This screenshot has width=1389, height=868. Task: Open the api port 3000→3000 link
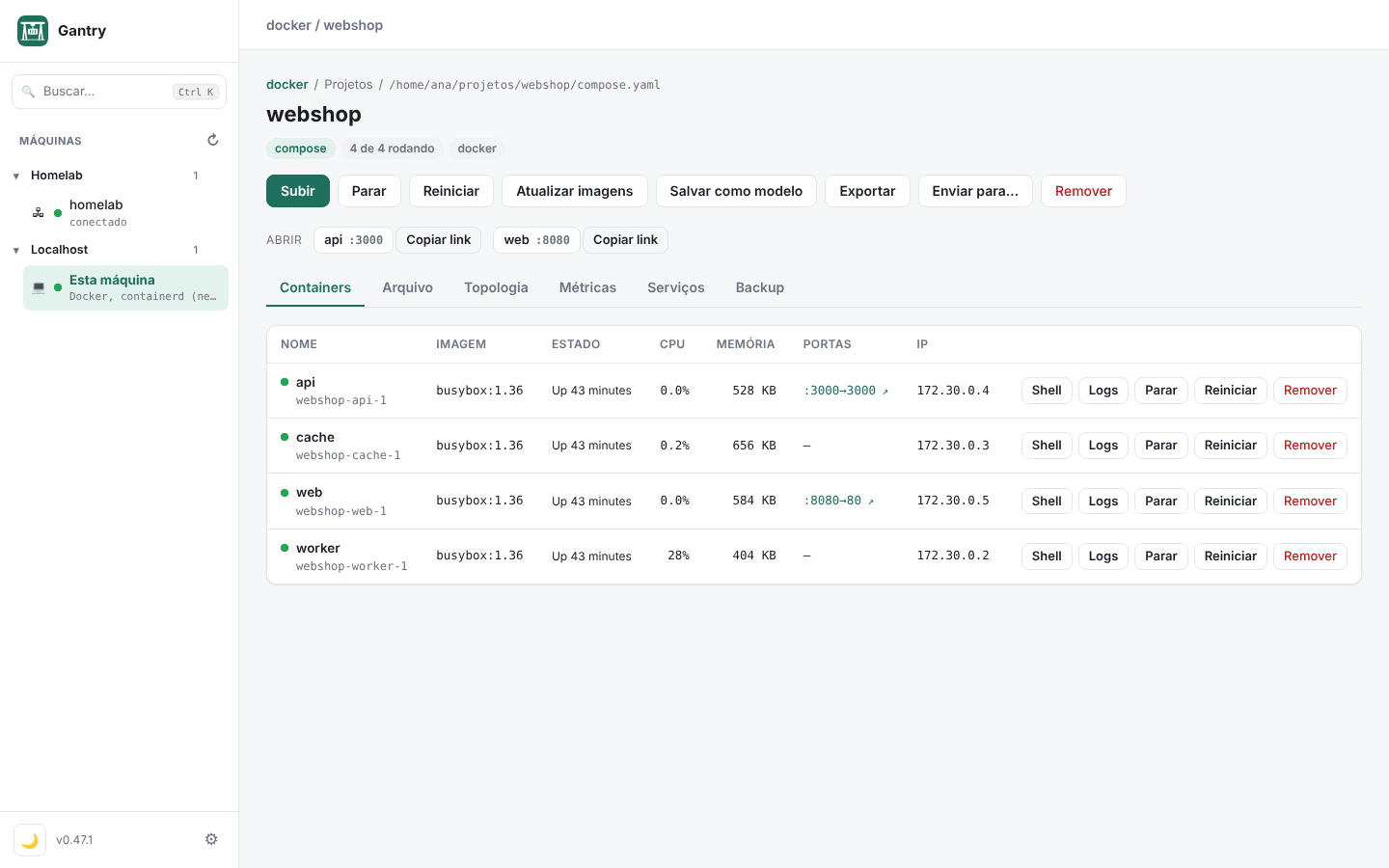[x=846, y=391]
